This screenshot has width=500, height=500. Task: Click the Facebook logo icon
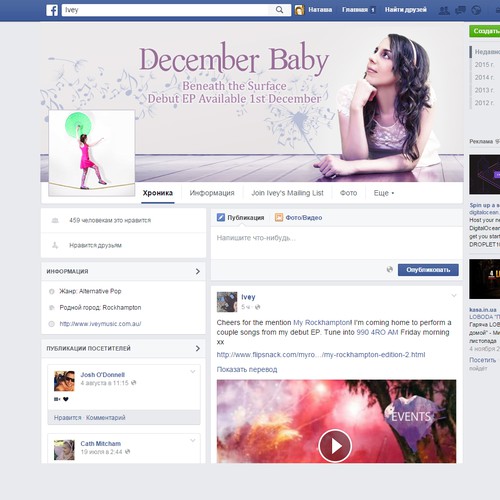[x=52, y=10]
